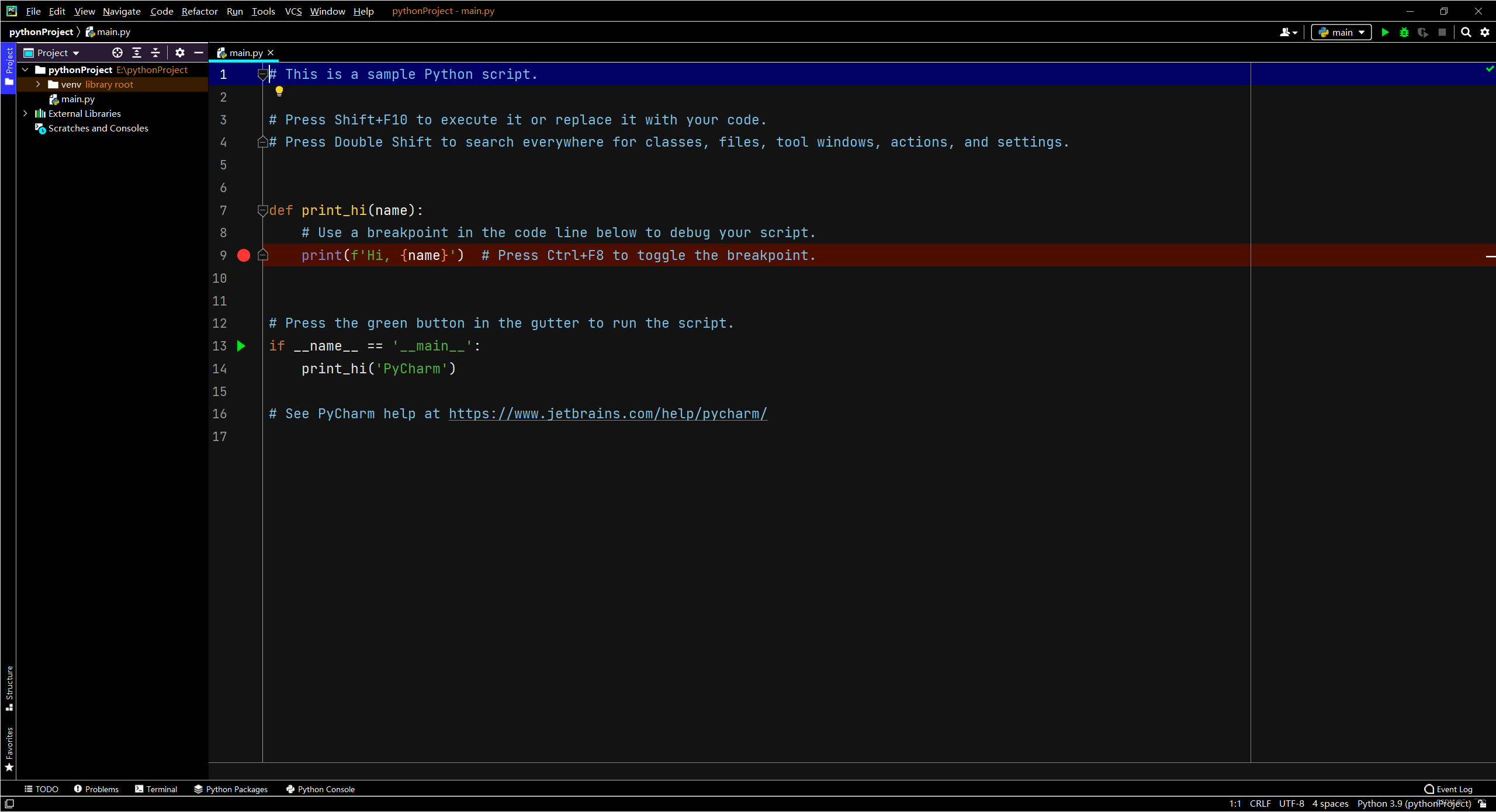Toggle Project tool window from left sidebar
Image resolution: width=1496 pixels, height=812 pixels.
tap(9, 65)
